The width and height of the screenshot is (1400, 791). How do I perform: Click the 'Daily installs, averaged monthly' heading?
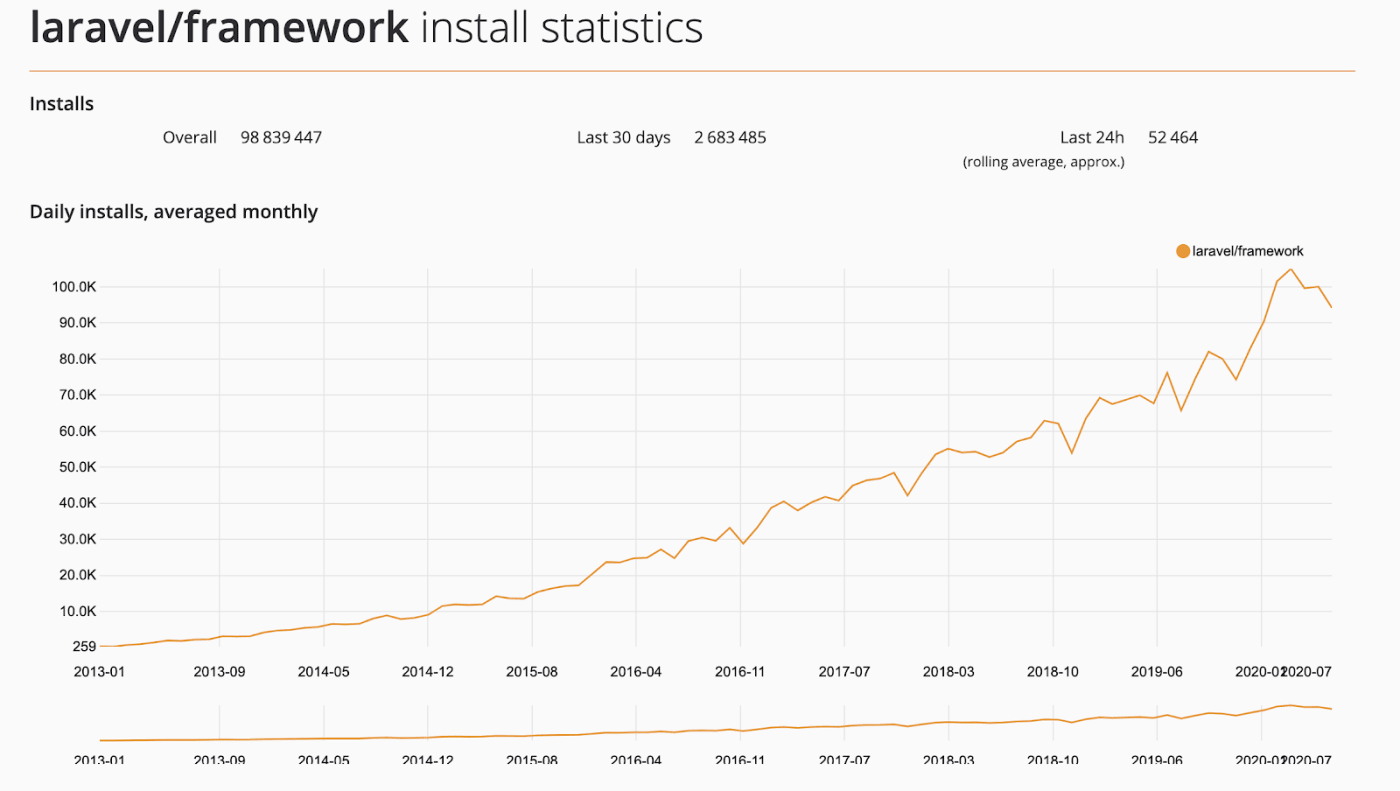tap(174, 211)
